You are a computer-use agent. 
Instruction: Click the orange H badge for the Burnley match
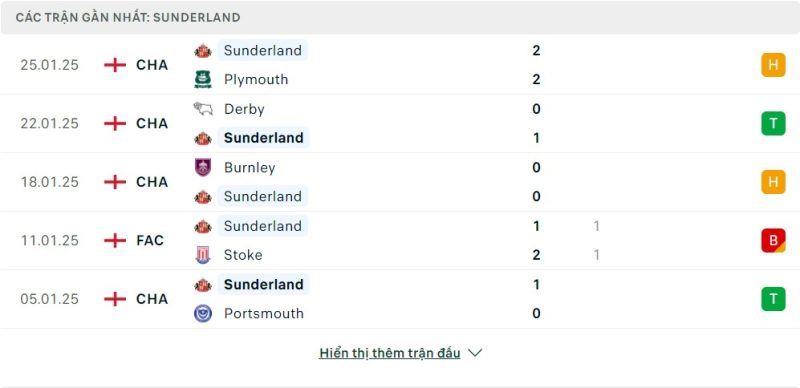[773, 182]
